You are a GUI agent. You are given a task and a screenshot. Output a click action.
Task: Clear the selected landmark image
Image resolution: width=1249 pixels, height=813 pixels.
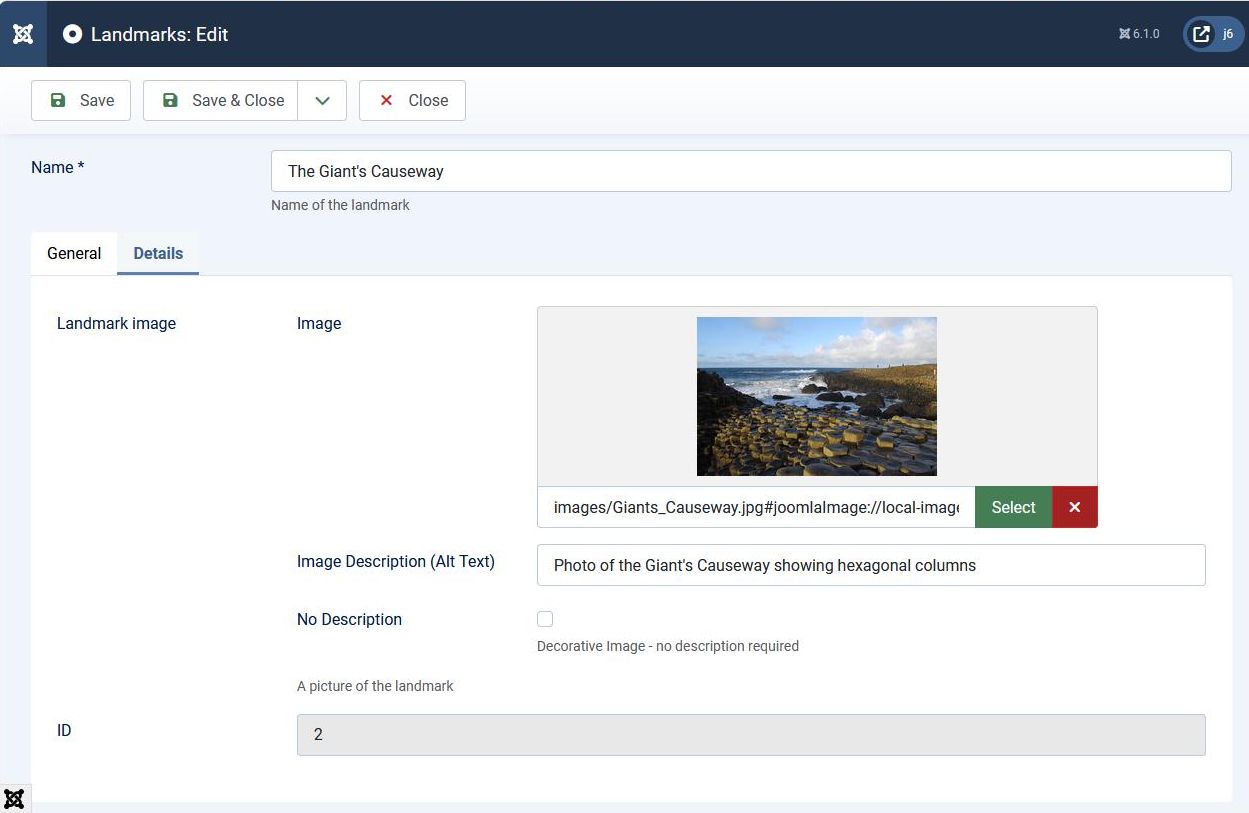(1075, 507)
